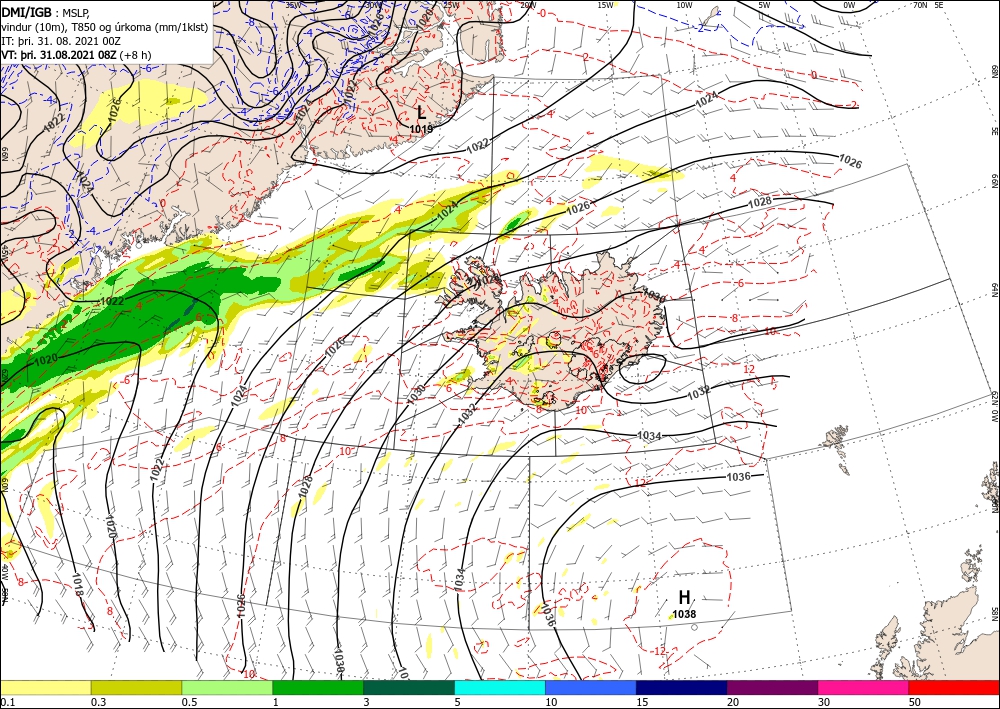This screenshot has width=1000, height=709.
Task: Click the olive 0.3–0.5 legend swatch
Action: coord(136,687)
